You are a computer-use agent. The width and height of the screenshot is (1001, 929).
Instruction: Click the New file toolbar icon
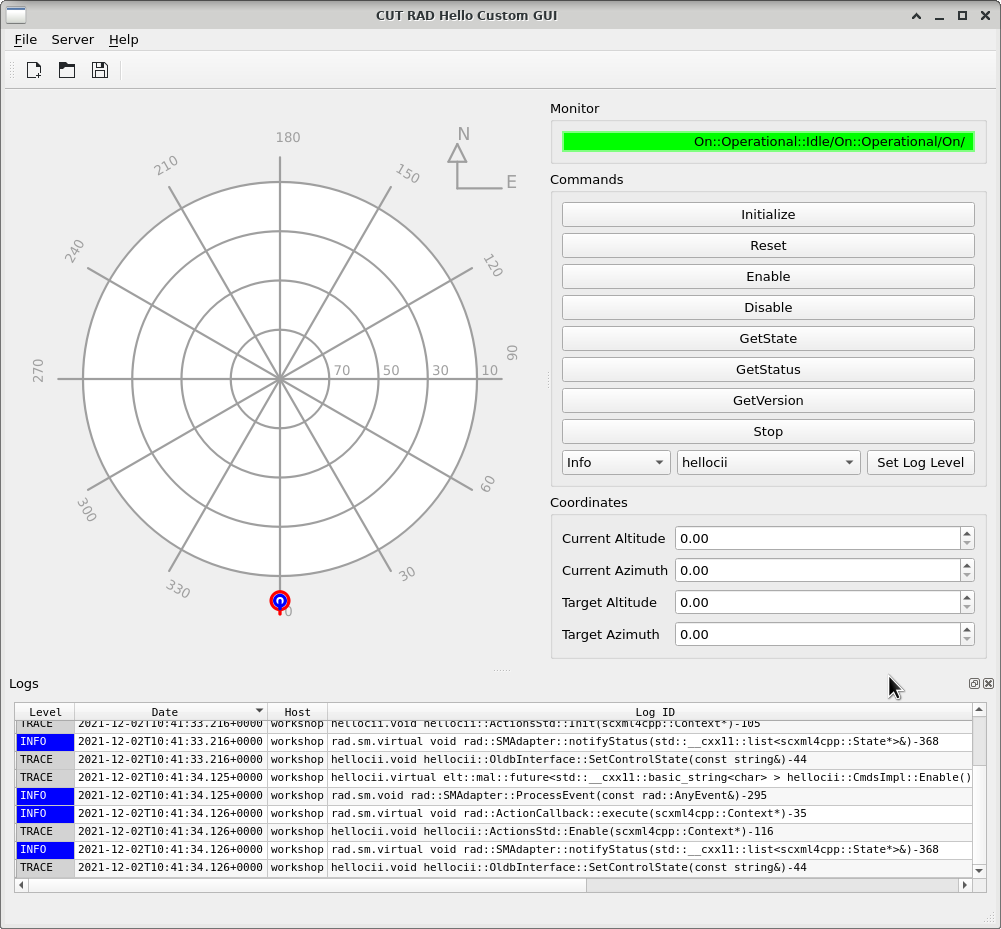[34, 70]
